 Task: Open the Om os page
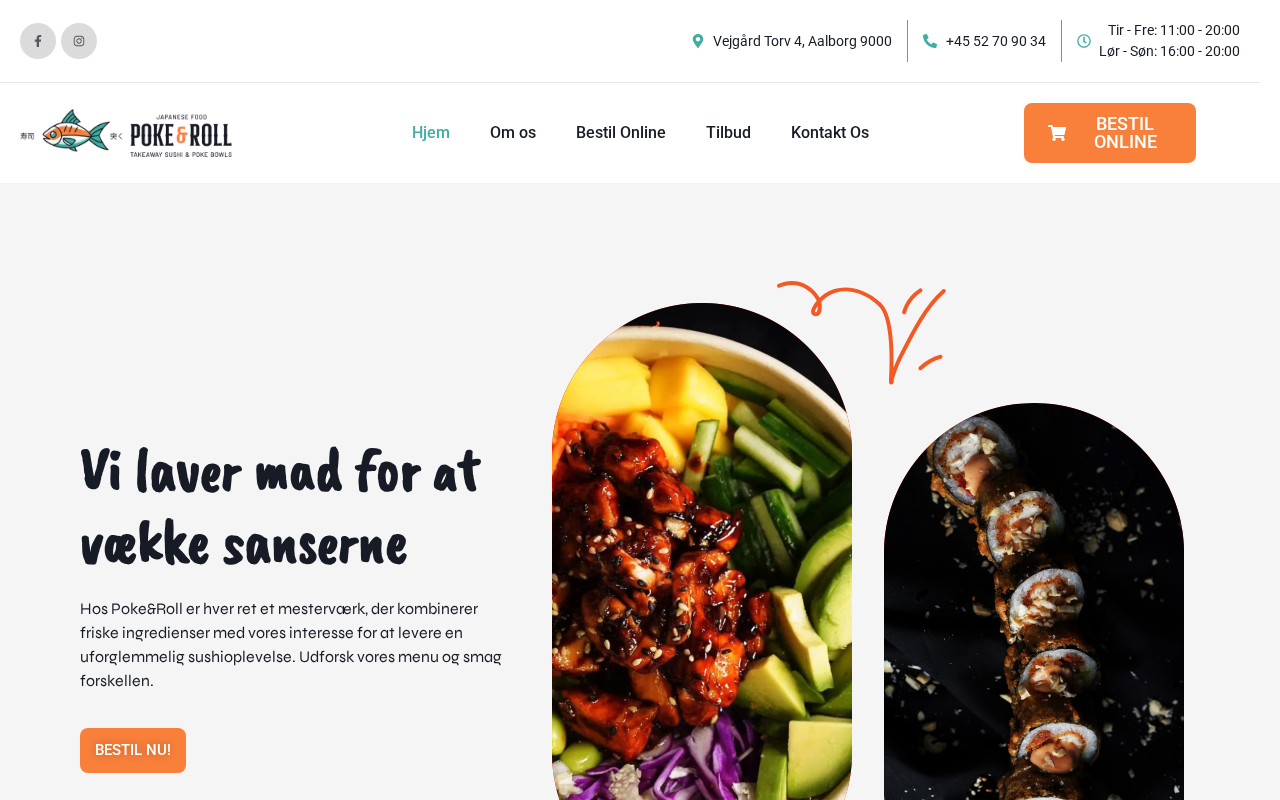pos(513,133)
